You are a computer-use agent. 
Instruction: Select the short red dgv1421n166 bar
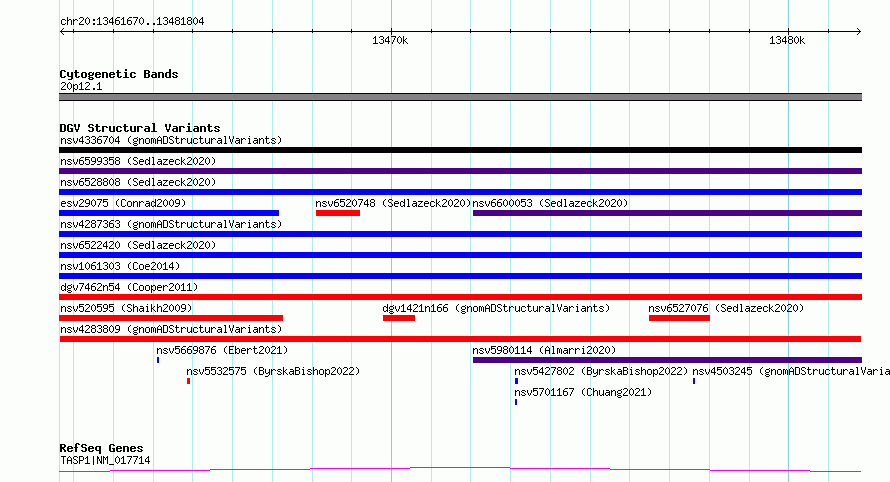(399, 318)
